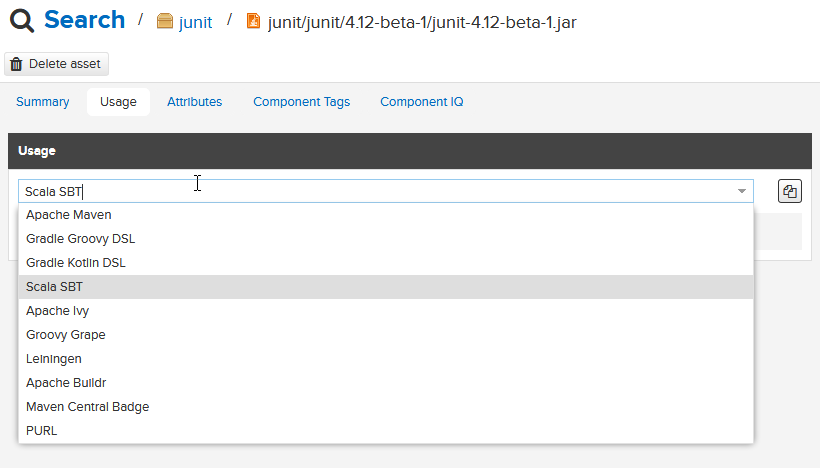Screen dimensions: 820x468
Task: Click the jar file asset icon
Action: tap(253, 21)
